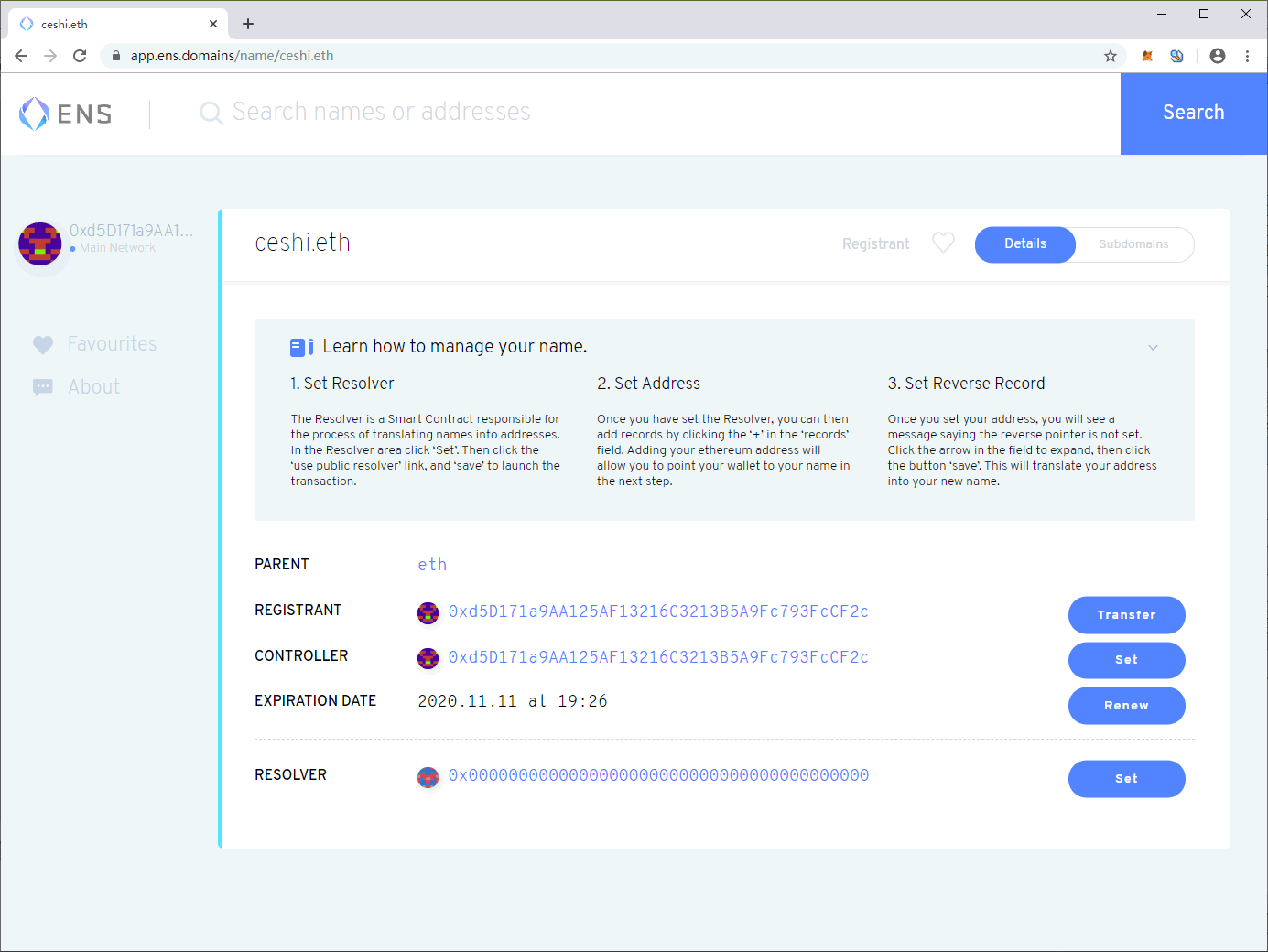Click the registrant address identicon

(x=428, y=612)
